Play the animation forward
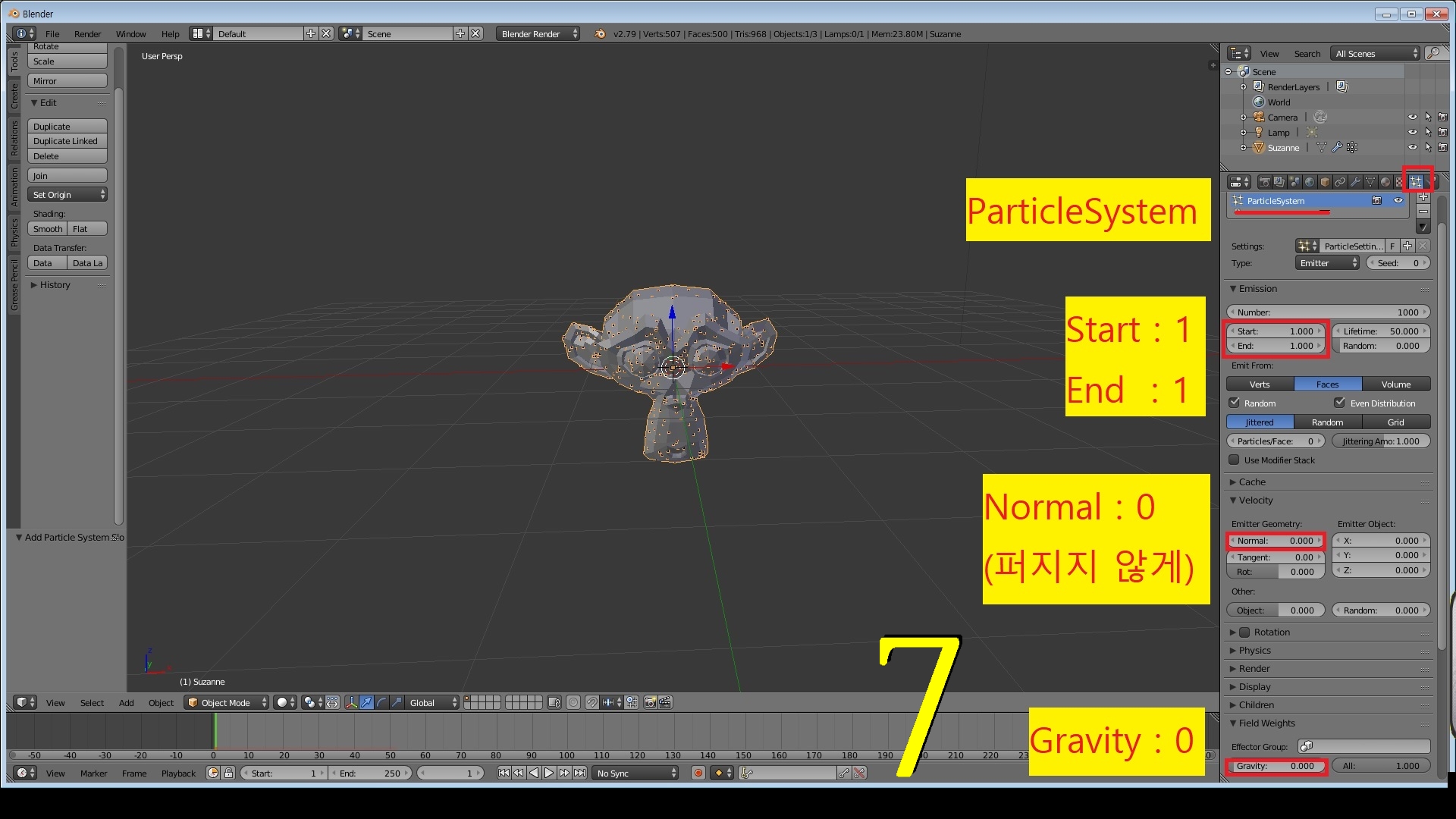Viewport: 1456px width, 819px height. [x=549, y=773]
